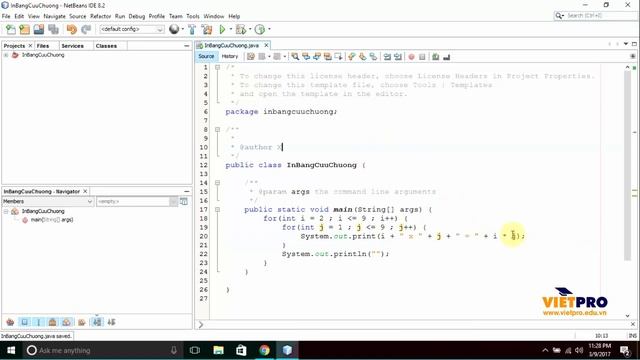Image resolution: width=640 pixels, height=360 pixels.
Task: Click the Undo toolbar icon
Action: pyautogui.click(x=72, y=29)
